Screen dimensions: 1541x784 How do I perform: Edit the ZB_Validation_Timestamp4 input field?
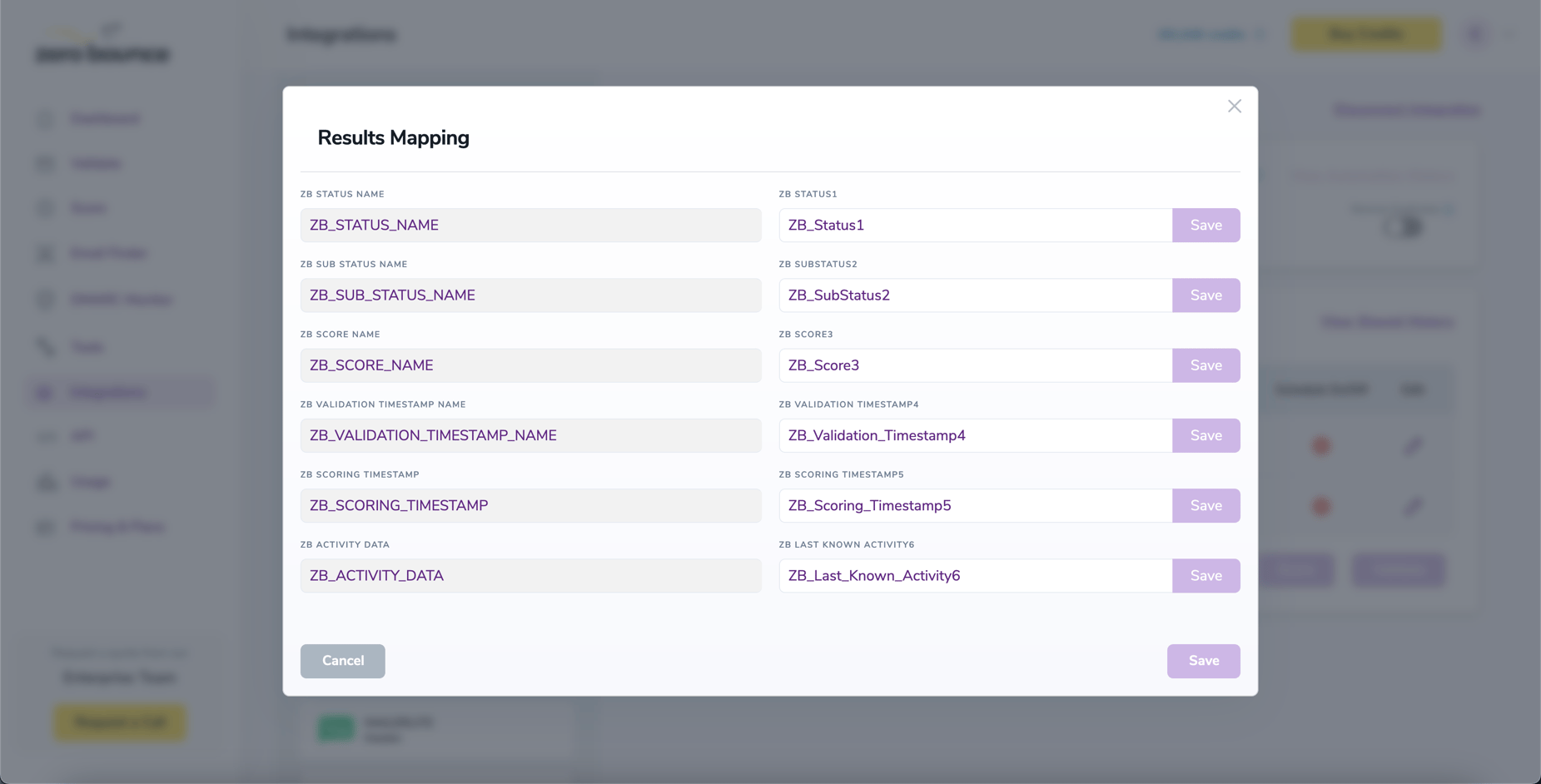click(975, 435)
